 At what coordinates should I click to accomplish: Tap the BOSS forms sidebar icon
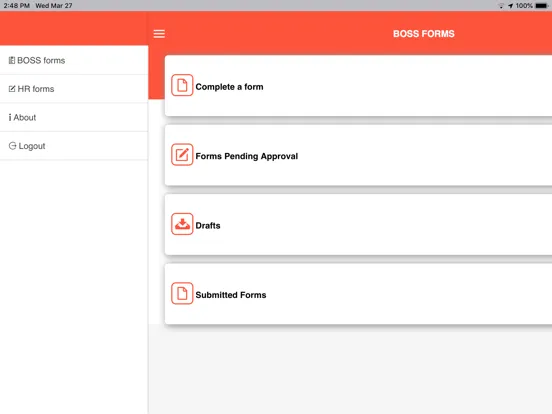(x=12, y=61)
